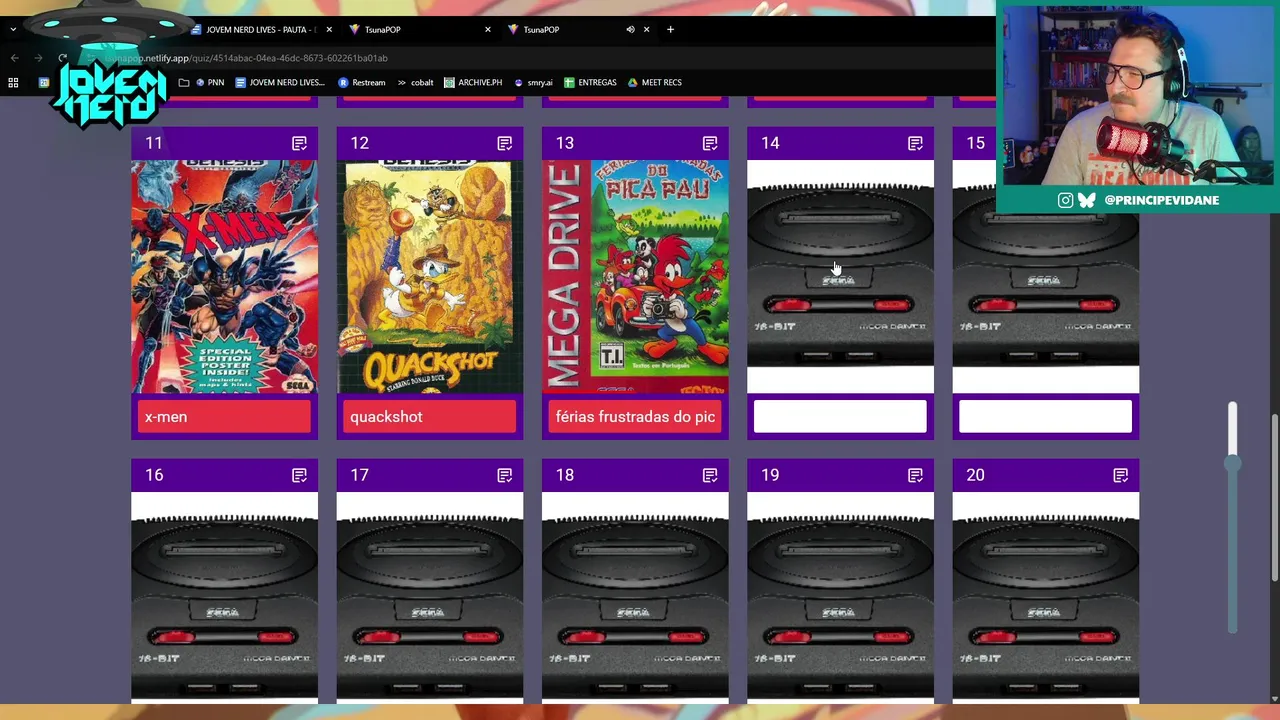
Task: Open the Restream bookmark
Action: tap(362, 83)
